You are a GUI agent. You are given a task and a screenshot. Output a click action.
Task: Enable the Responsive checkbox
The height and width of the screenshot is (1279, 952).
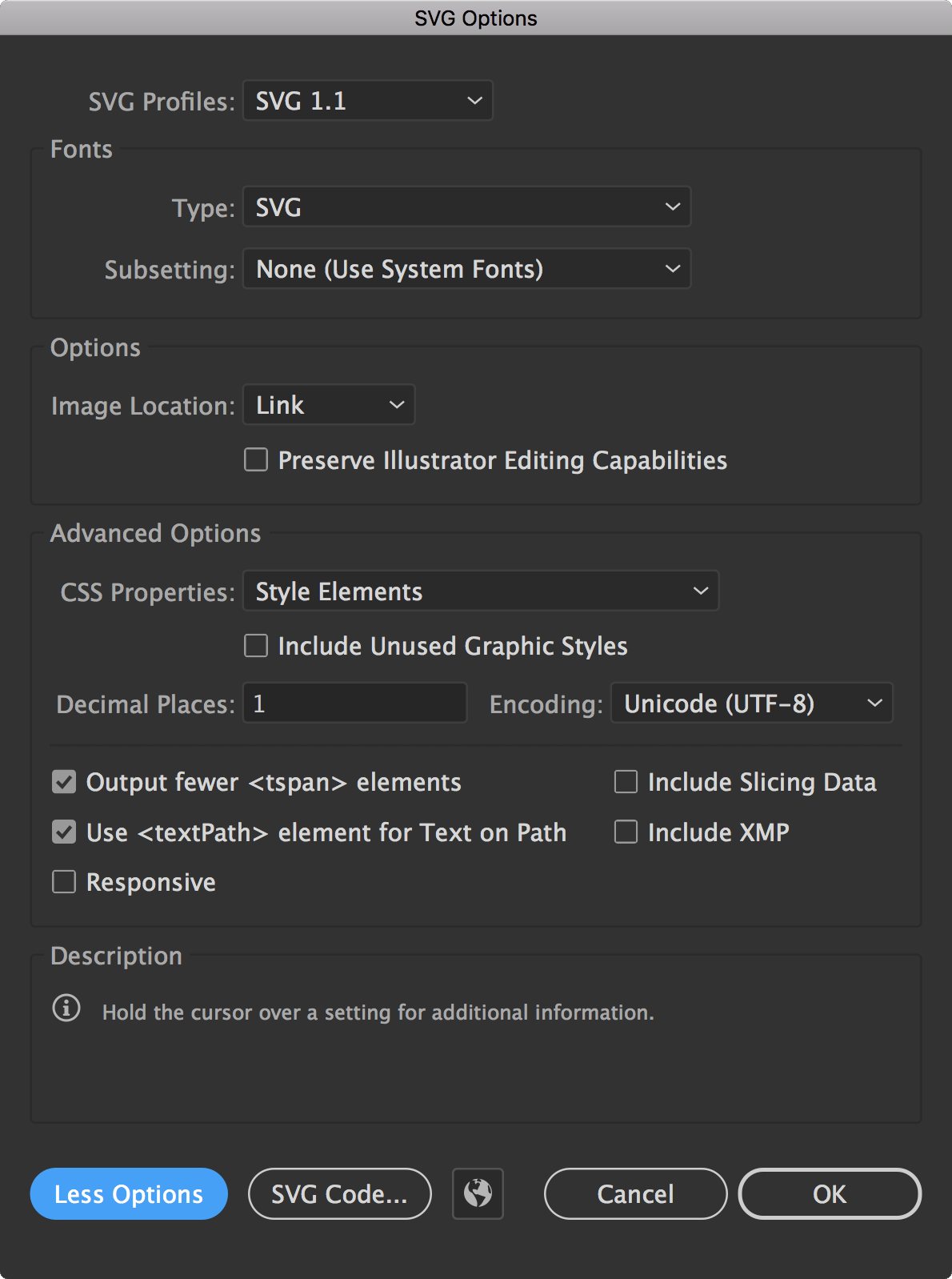pyautogui.click(x=64, y=882)
